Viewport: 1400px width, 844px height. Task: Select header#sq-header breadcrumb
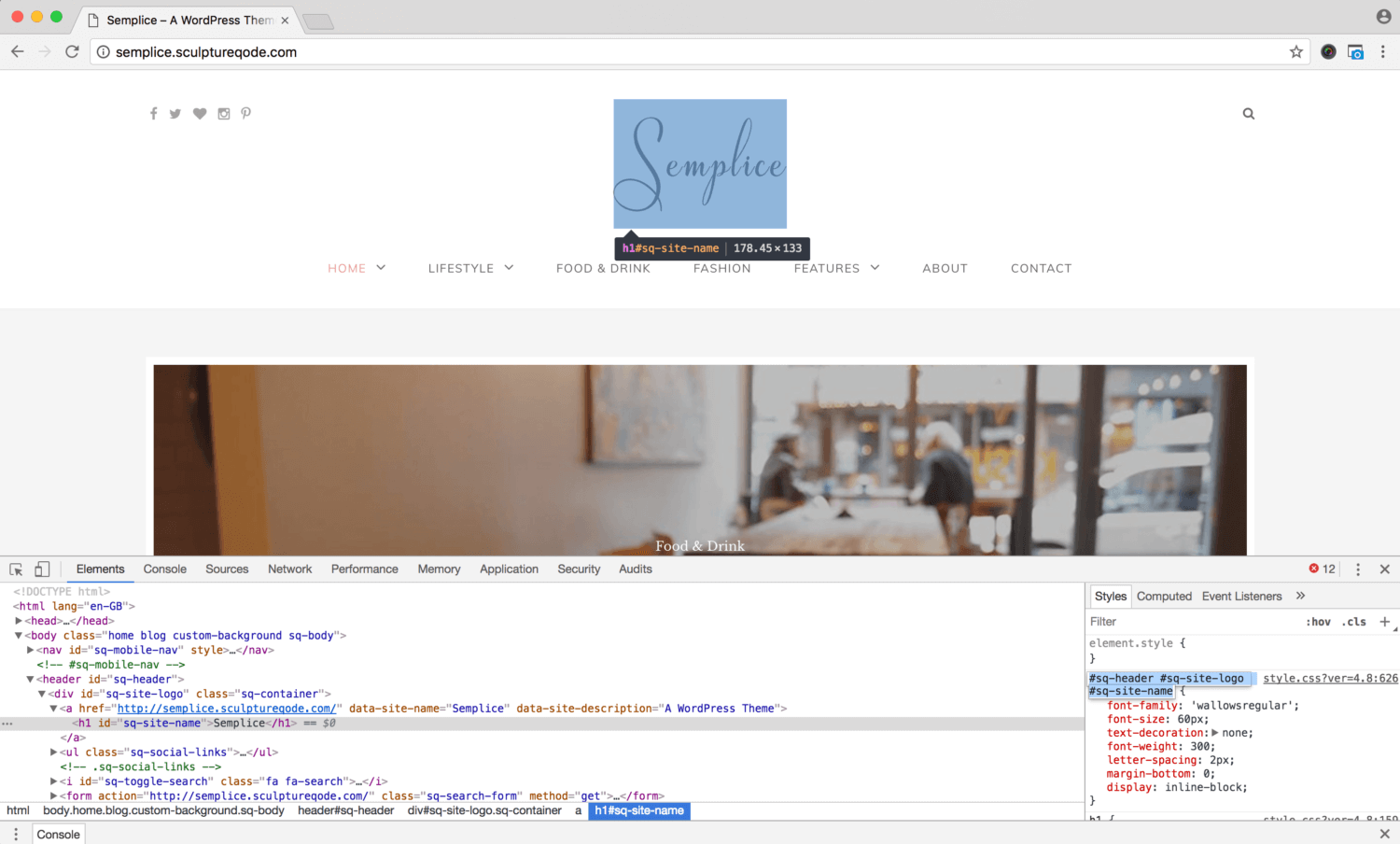point(346,810)
